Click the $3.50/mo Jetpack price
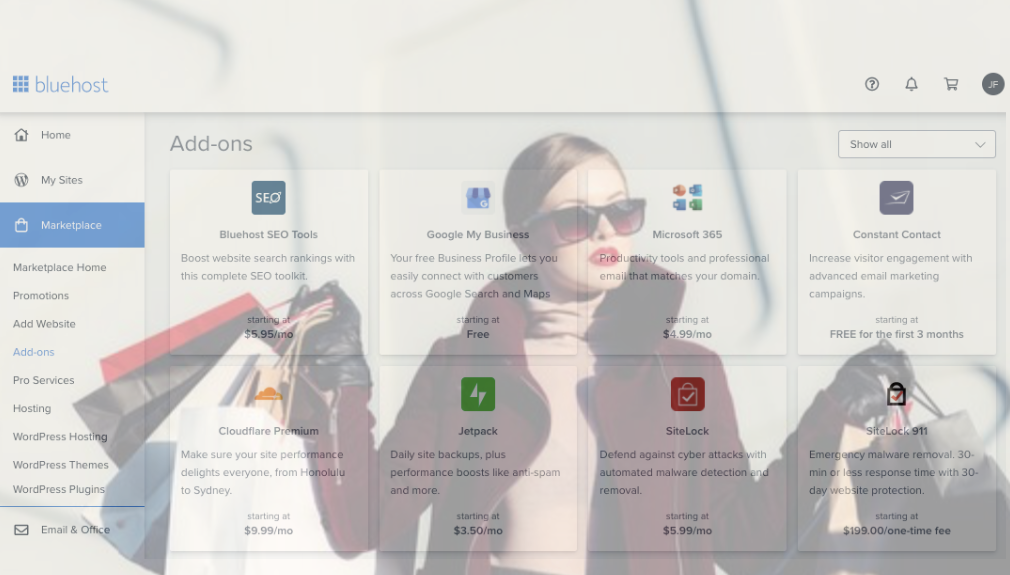Viewport: 1010px width, 575px height. (x=478, y=531)
